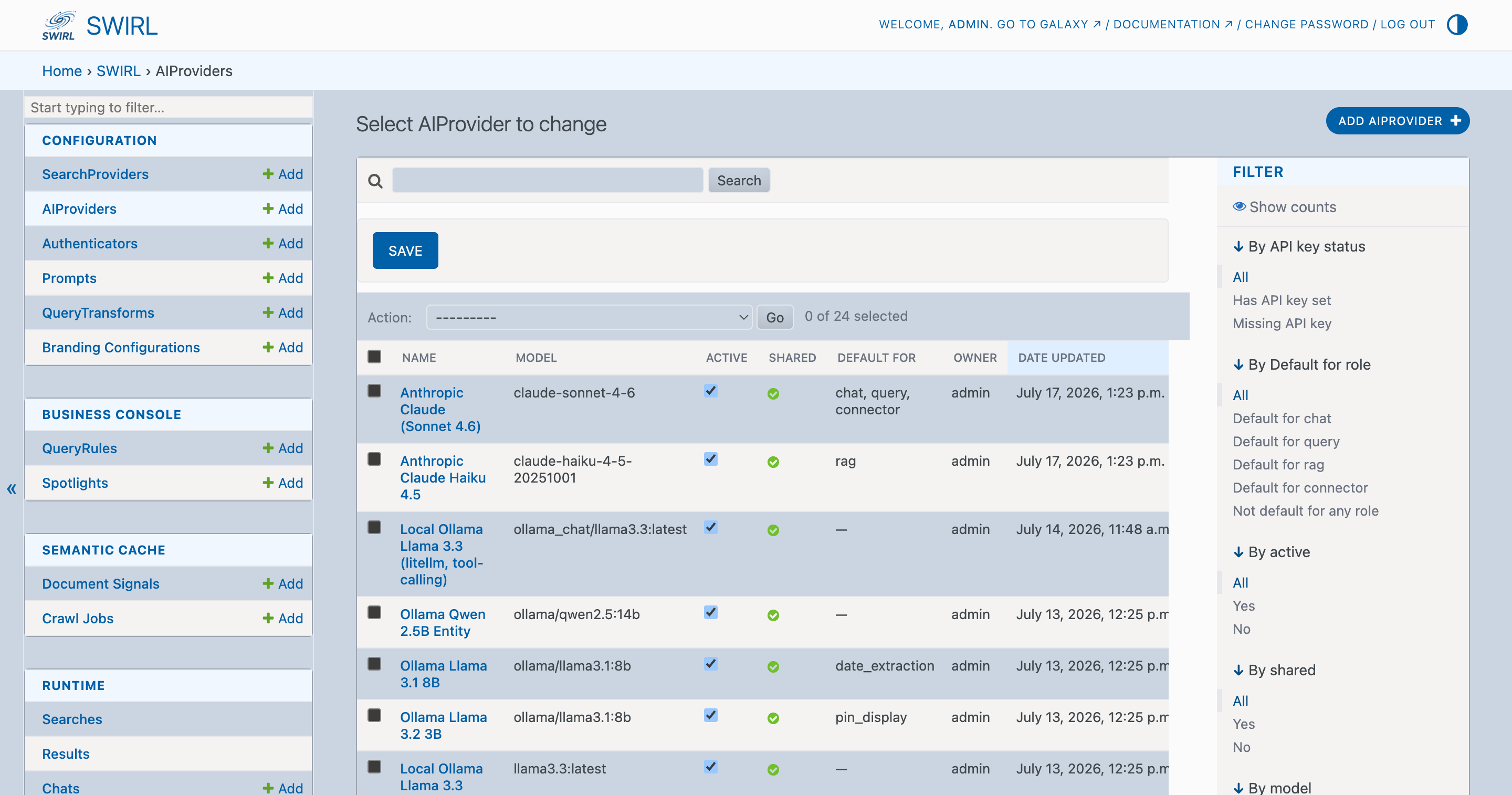Open SearchProviders in the sidebar

[95, 174]
